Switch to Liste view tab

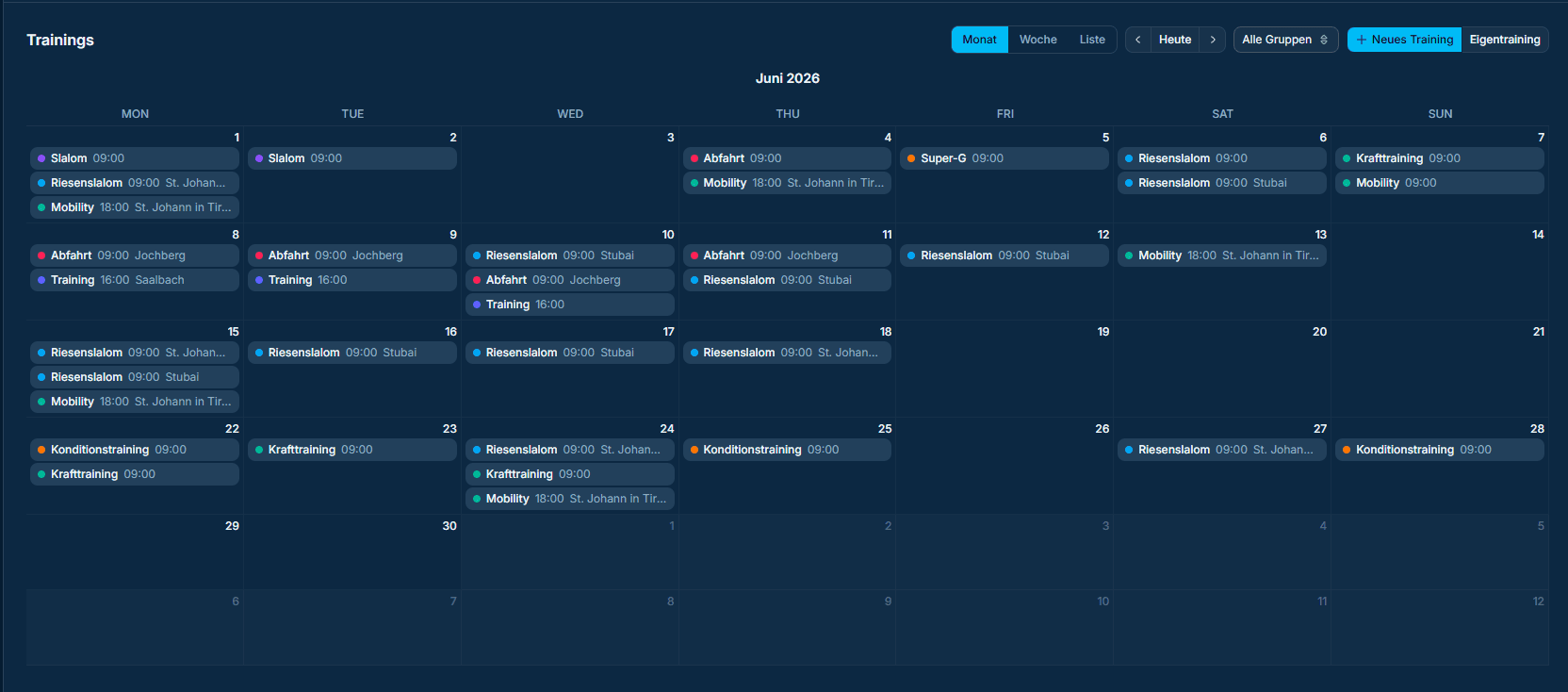click(x=1092, y=40)
